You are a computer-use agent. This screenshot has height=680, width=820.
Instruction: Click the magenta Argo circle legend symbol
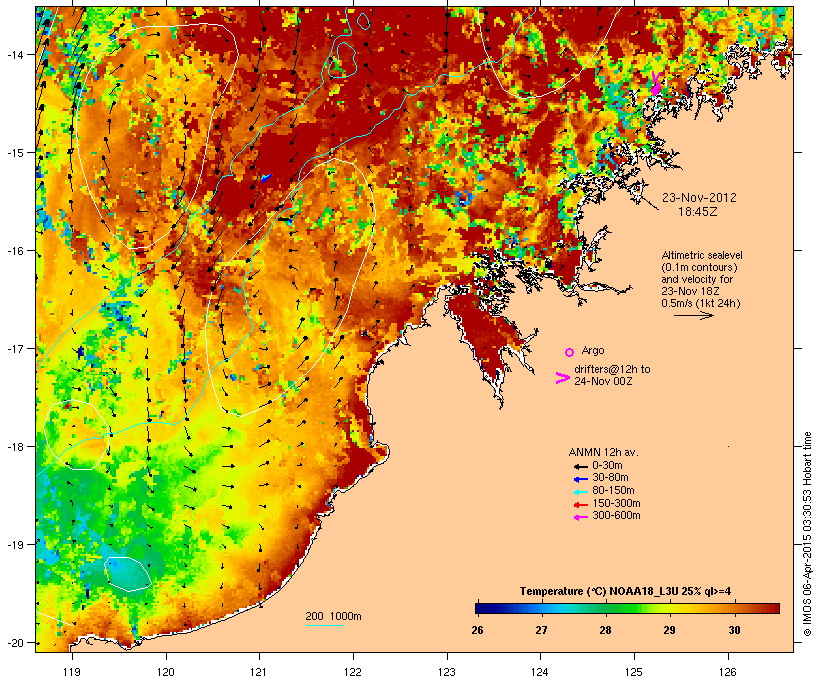(570, 353)
